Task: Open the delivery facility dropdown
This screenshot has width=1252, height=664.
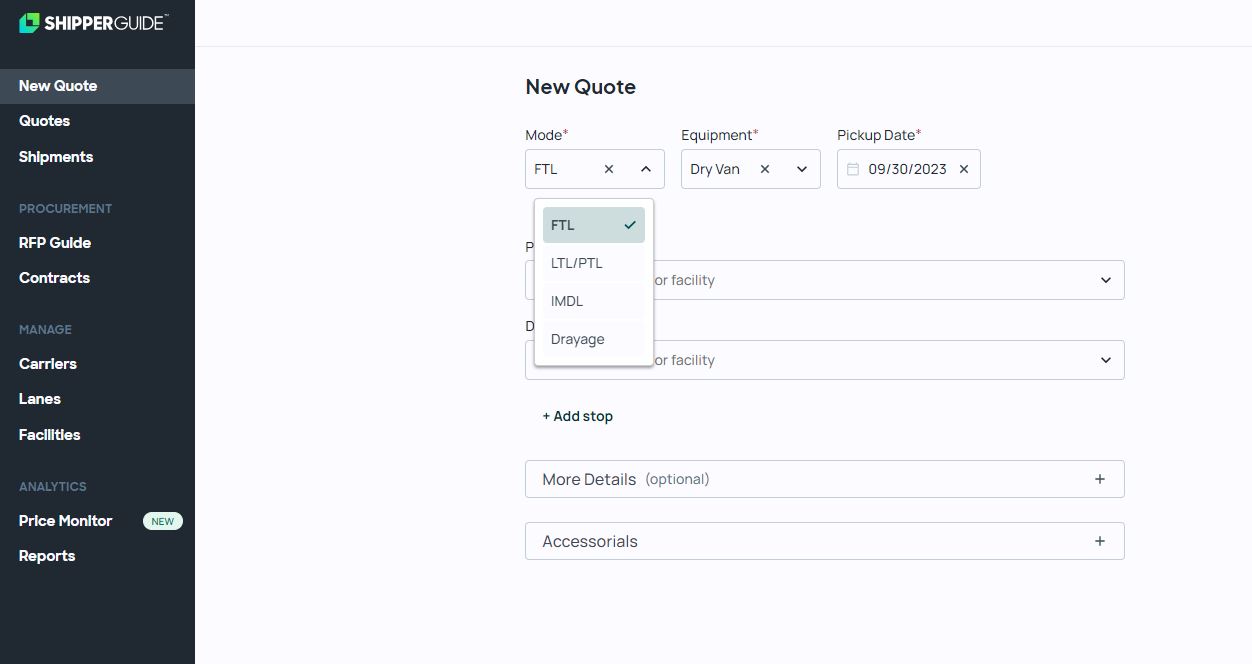Action: point(1106,360)
